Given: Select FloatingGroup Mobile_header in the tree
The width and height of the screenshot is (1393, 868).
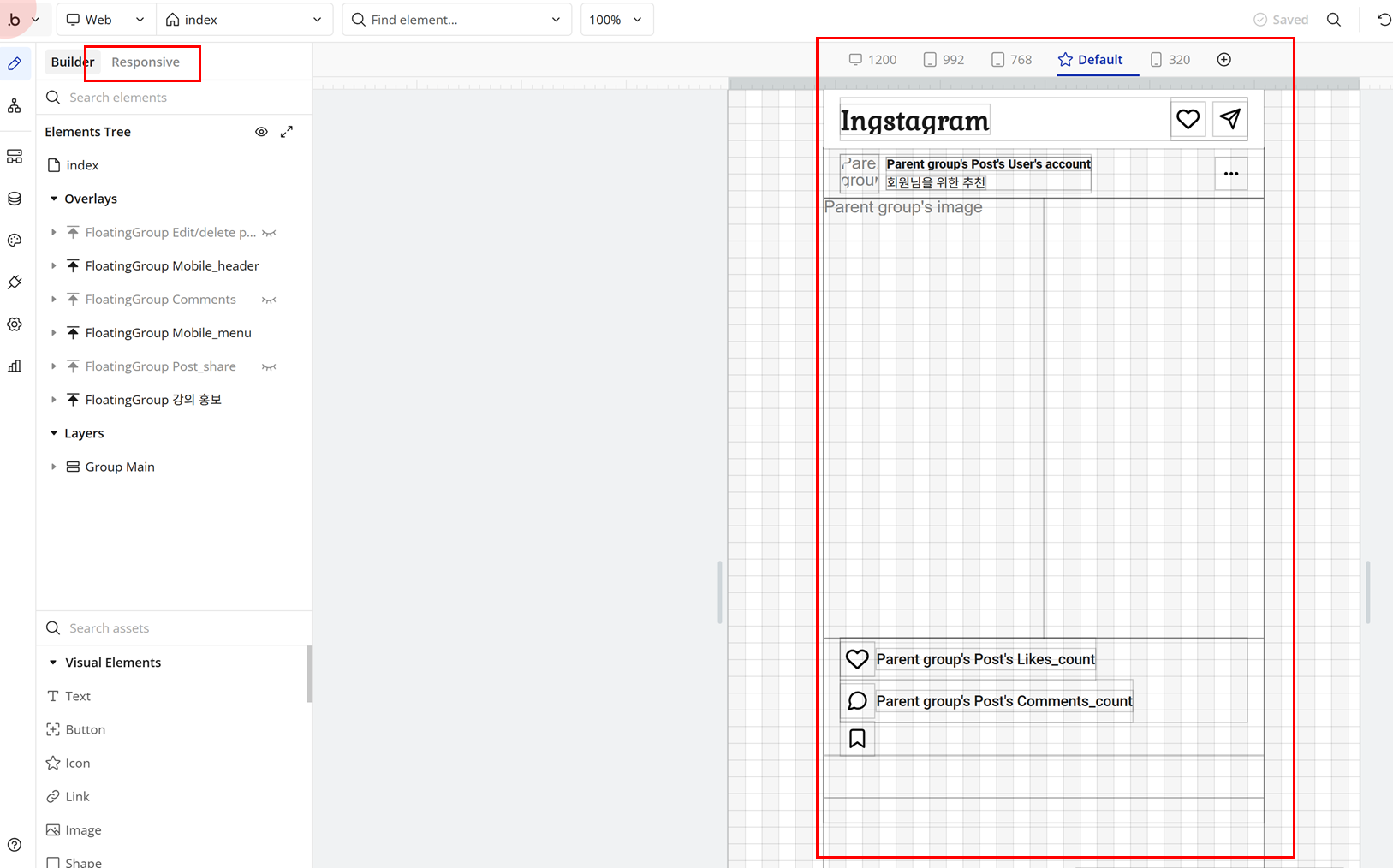Looking at the screenshot, I should click(x=171, y=266).
